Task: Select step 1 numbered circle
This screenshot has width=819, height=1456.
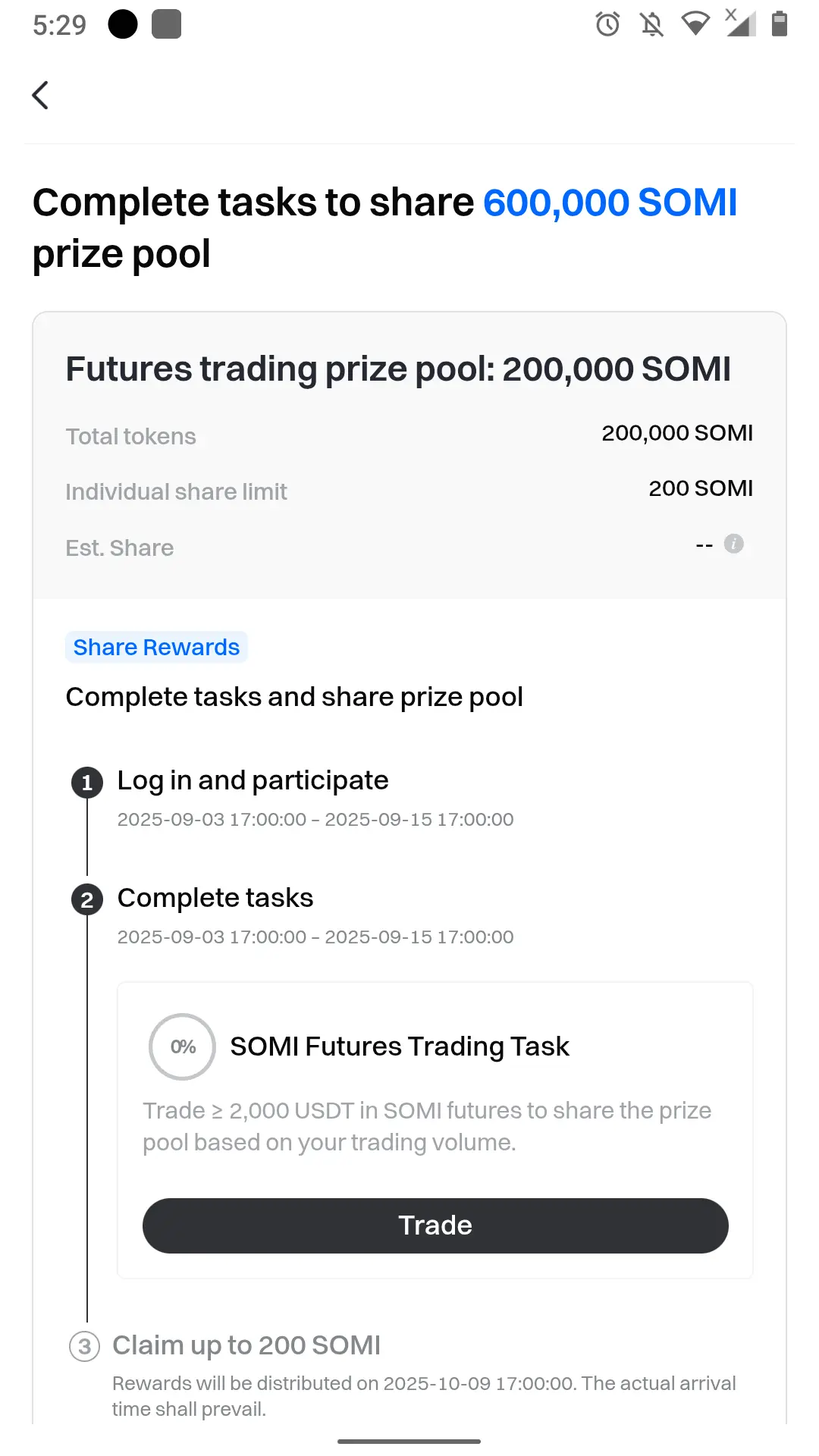Action: pyautogui.click(x=87, y=783)
